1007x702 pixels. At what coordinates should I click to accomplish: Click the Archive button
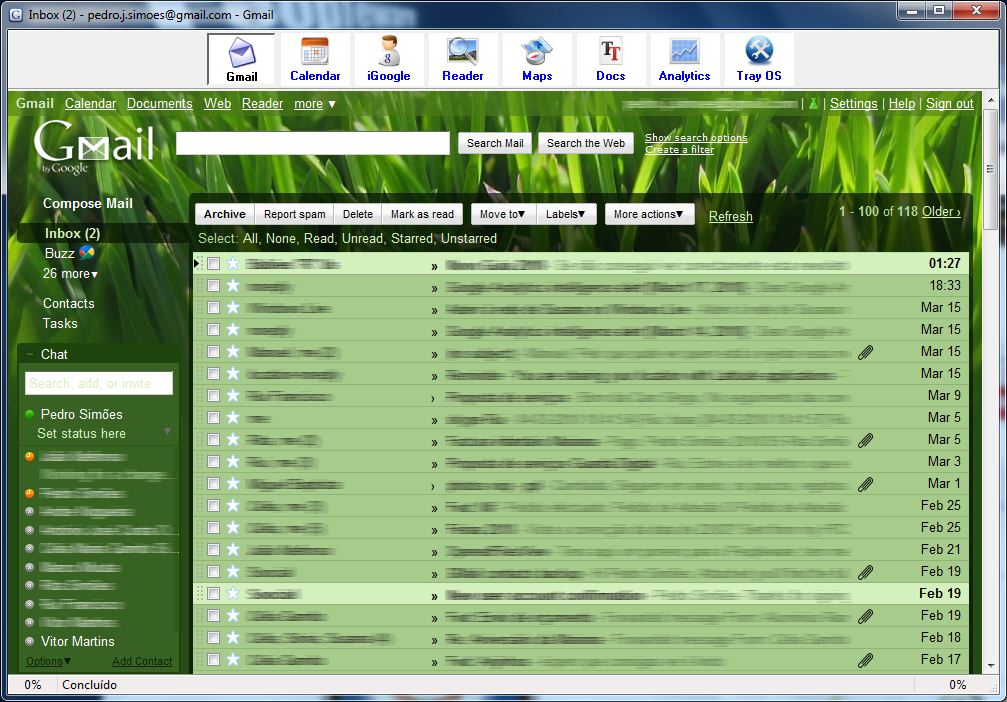point(225,214)
